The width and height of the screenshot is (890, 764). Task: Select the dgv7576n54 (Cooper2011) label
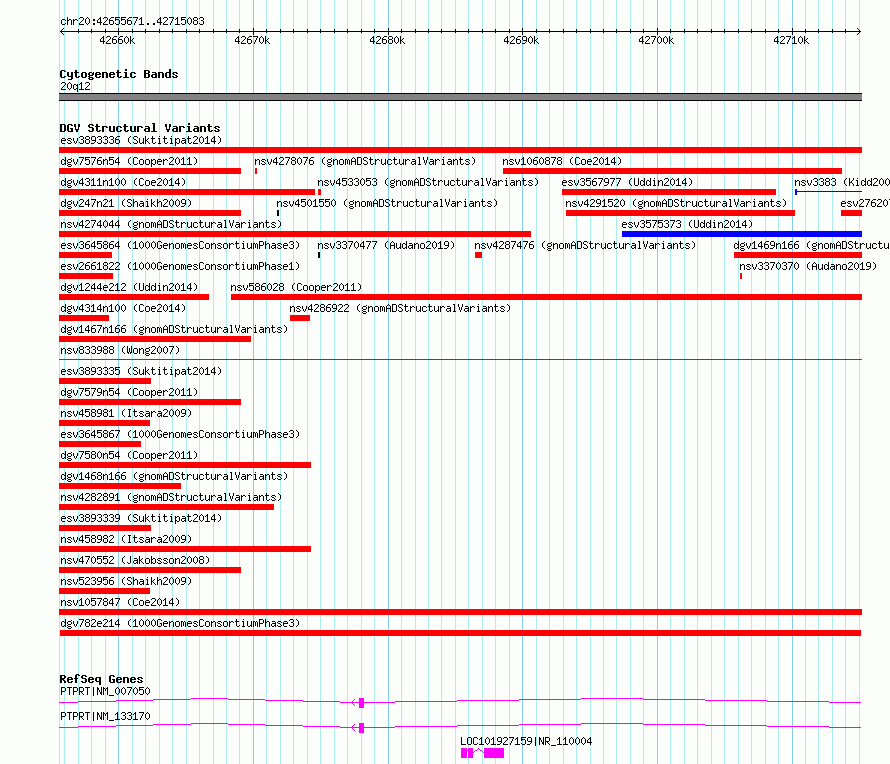tap(129, 161)
